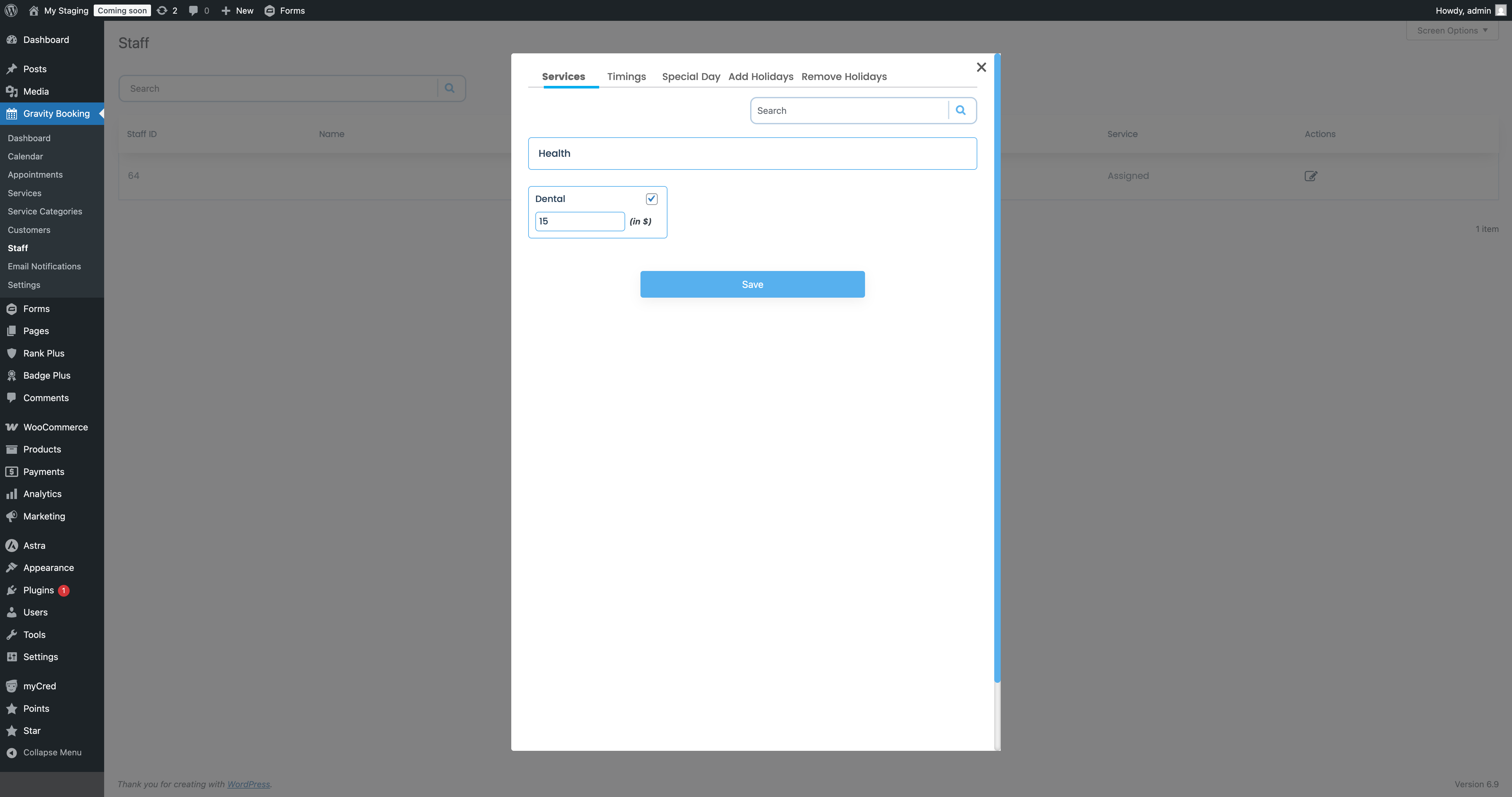Expand the Screen Options dropdown
Screen dimensions: 1512x797
point(1451,31)
